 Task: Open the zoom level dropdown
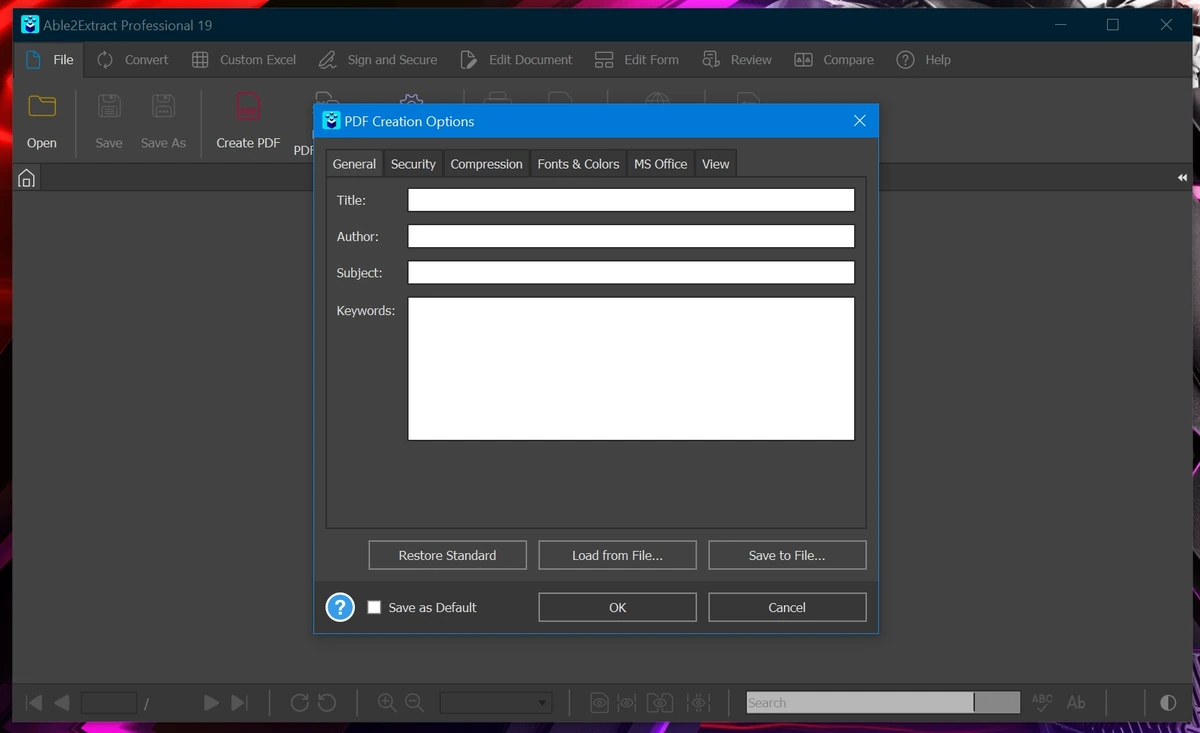[496, 703]
